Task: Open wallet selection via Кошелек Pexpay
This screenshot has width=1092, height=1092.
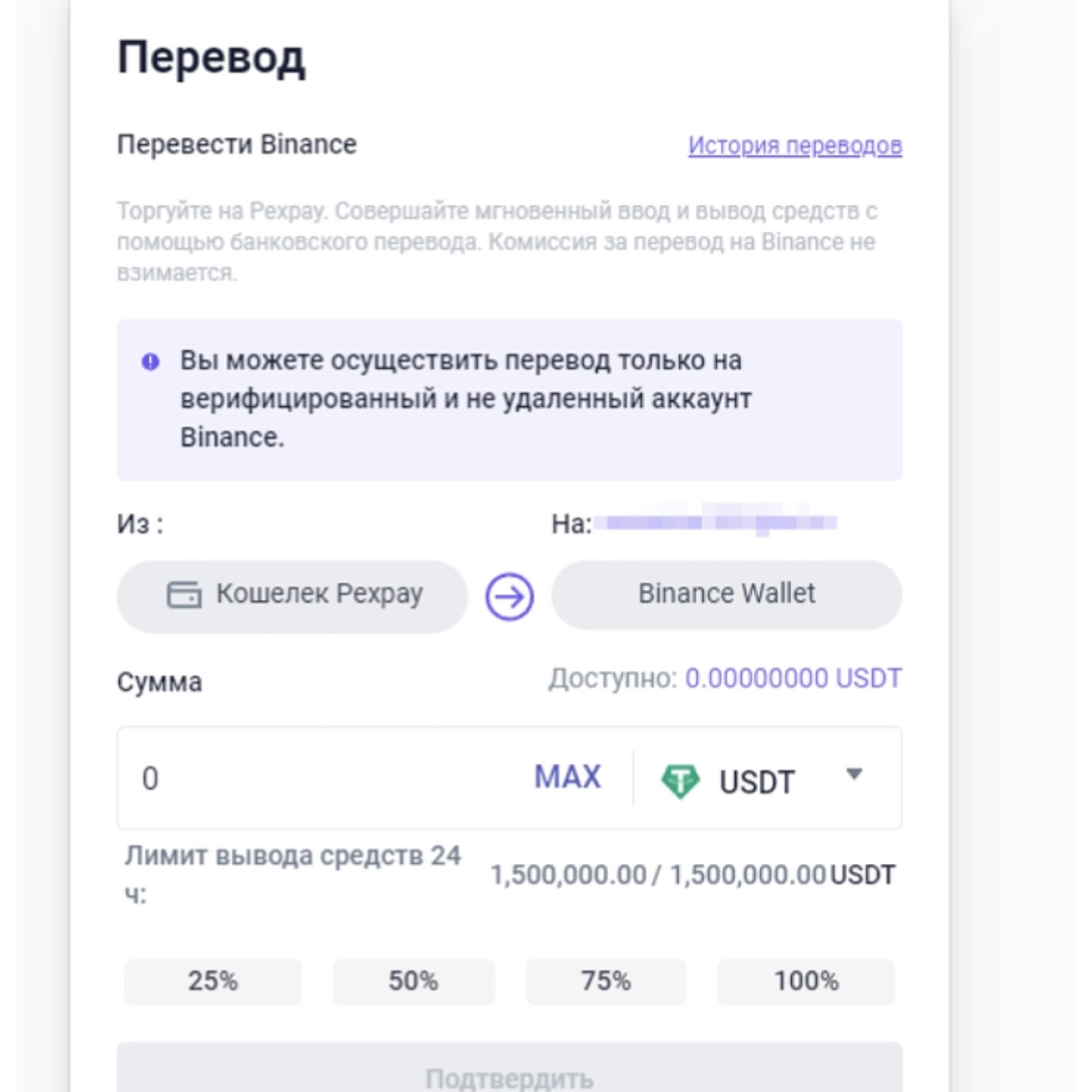Action: (291, 593)
